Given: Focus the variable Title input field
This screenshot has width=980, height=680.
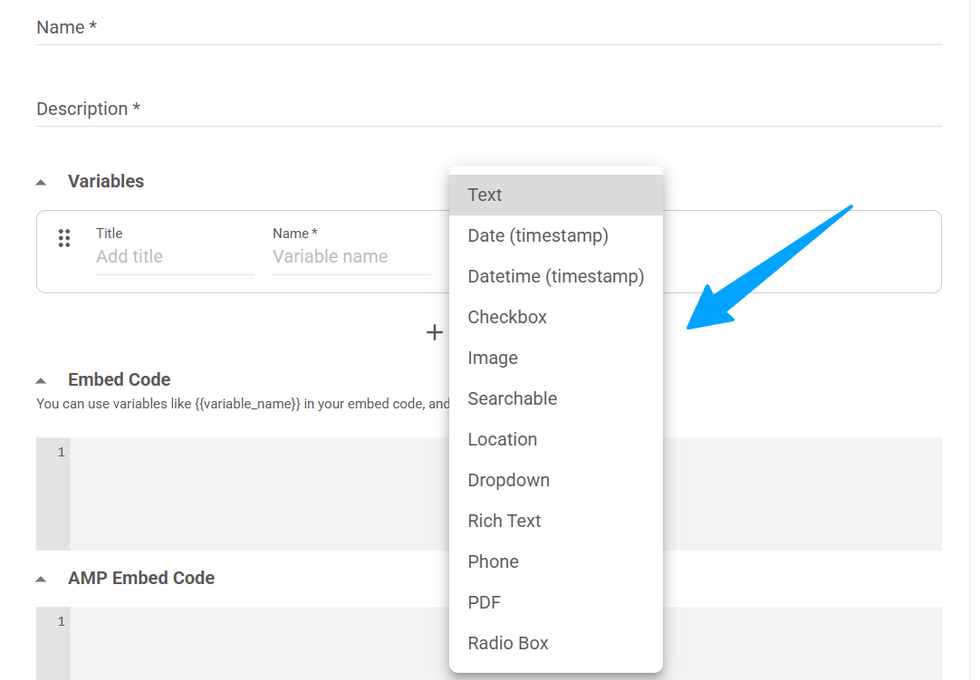Looking at the screenshot, I should click(174, 257).
